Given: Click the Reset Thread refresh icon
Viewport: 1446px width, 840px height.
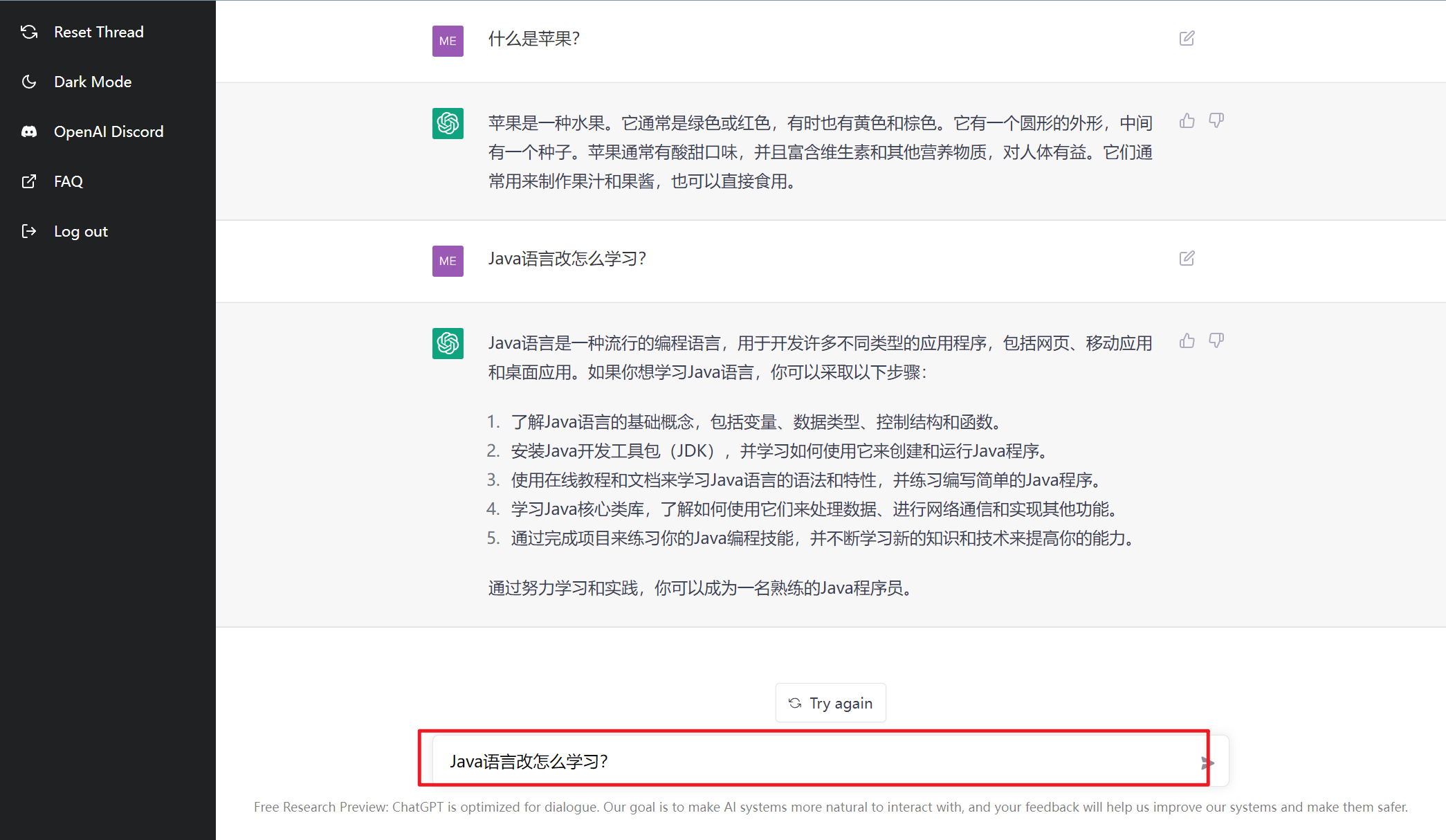Looking at the screenshot, I should point(28,32).
